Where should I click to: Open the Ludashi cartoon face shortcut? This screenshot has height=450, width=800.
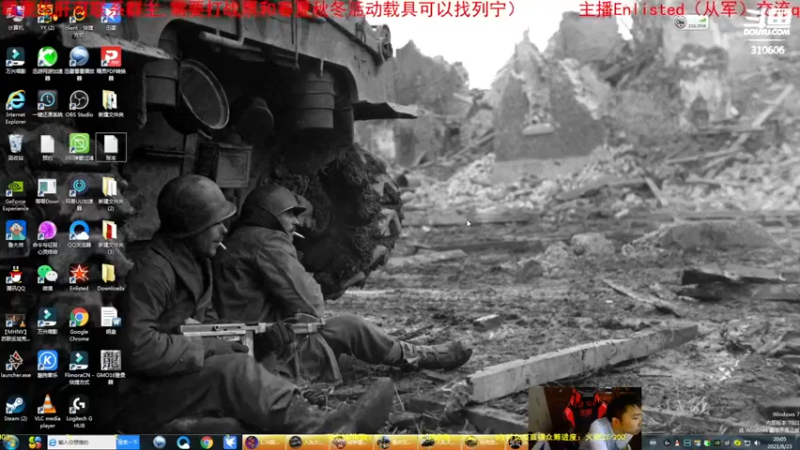[x=15, y=234]
